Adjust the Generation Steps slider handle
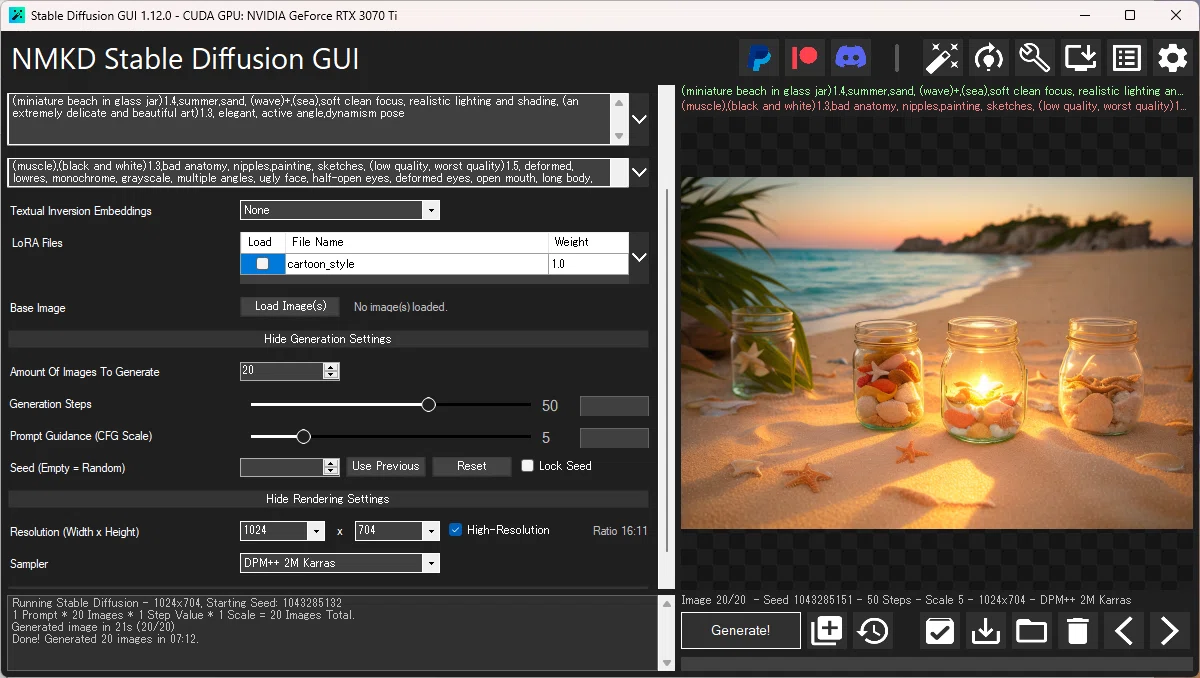1200x678 pixels. click(429, 405)
